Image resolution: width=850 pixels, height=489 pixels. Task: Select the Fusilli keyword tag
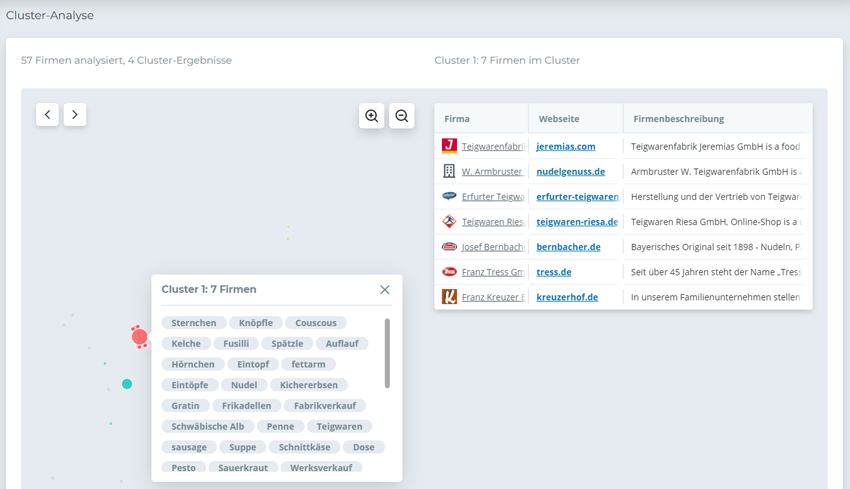pos(236,343)
